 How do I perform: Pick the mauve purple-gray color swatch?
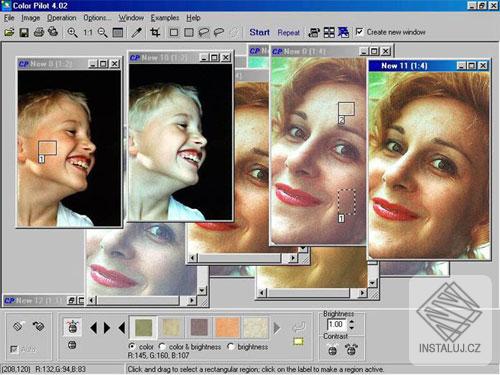(x=199, y=327)
